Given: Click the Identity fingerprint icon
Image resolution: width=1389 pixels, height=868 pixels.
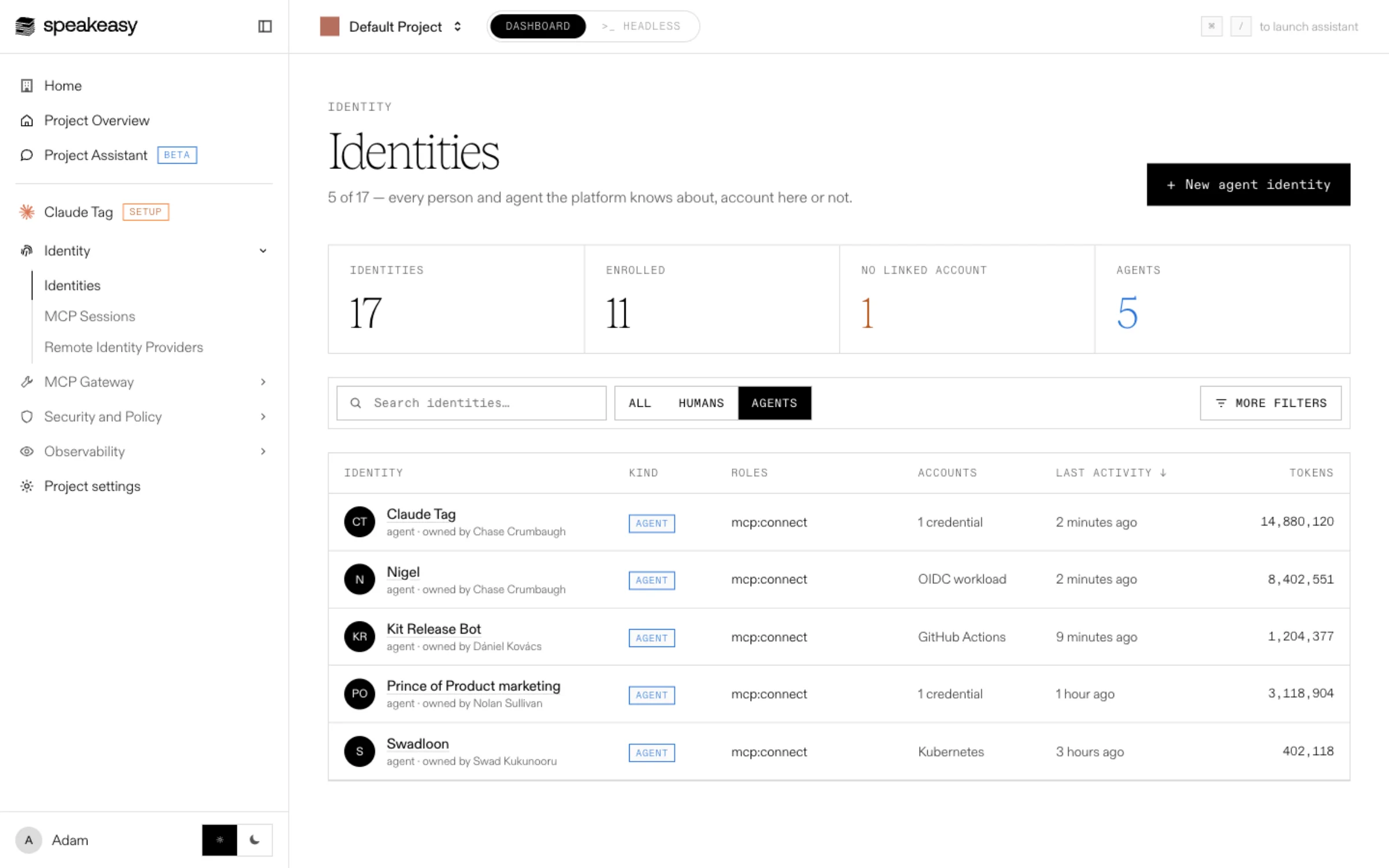Looking at the screenshot, I should pos(27,251).
